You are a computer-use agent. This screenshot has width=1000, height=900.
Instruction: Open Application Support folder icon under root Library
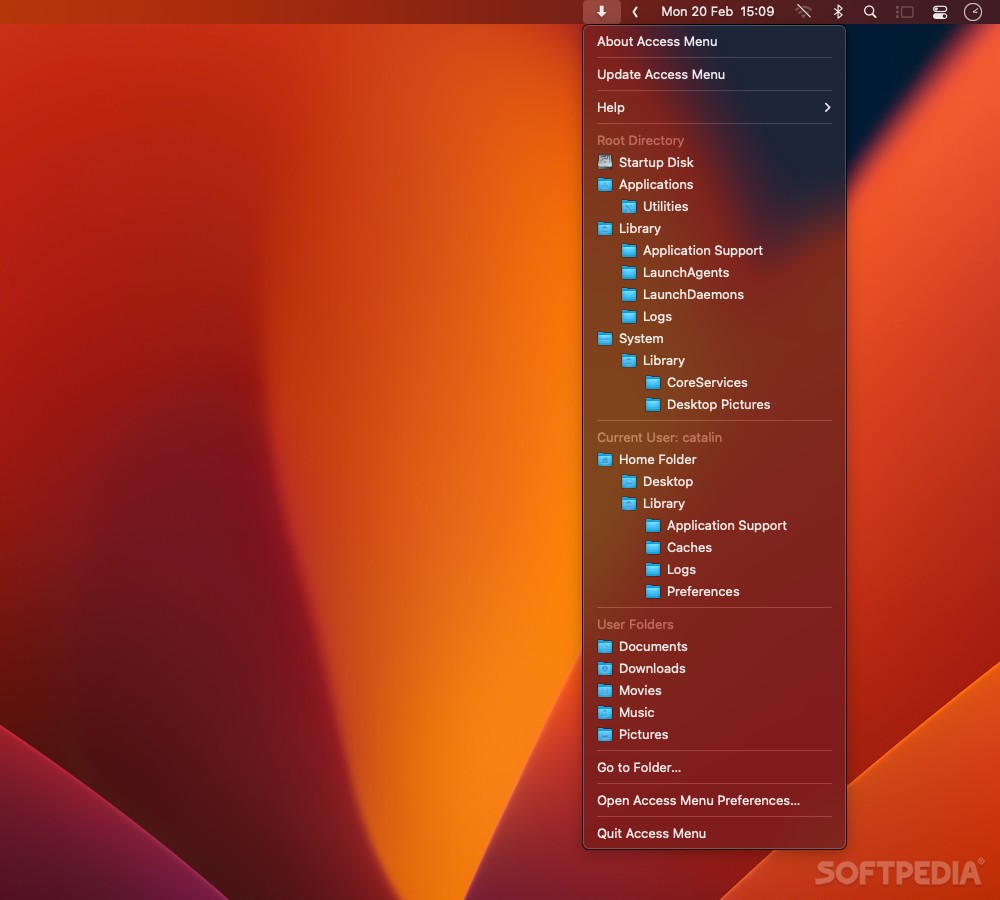tap(629, 251)
